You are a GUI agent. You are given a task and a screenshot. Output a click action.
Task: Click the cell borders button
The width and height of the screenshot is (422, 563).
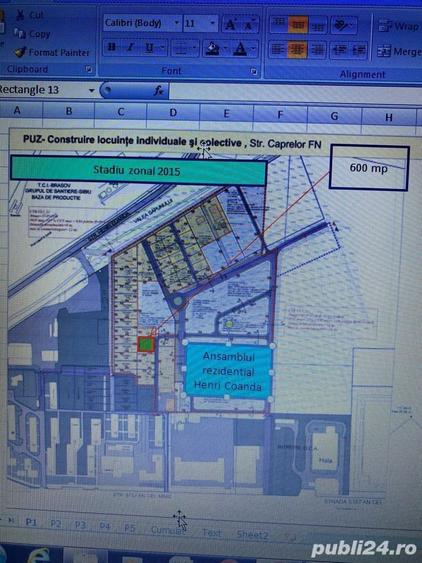click(x=181, y=48)
